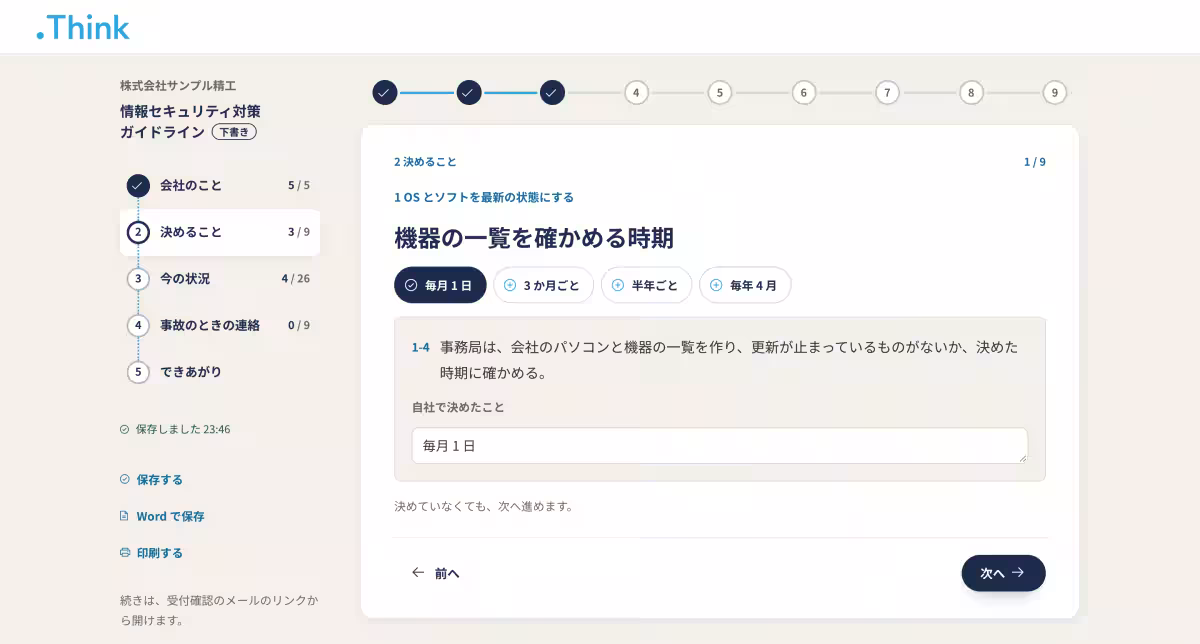Click the 1 OS とソフトを最新の状態にする subtitle
The image size is (1200, 644).
[484, 198]
